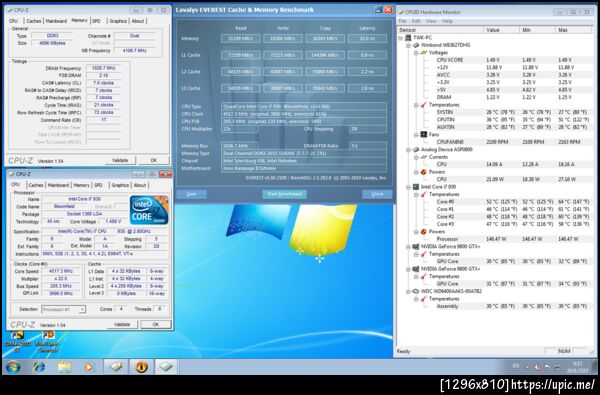Open the Processor #1 selection dropdown
Image resolution: width=600 pixels, height=395 pixels.
click(x=64, y=309)
